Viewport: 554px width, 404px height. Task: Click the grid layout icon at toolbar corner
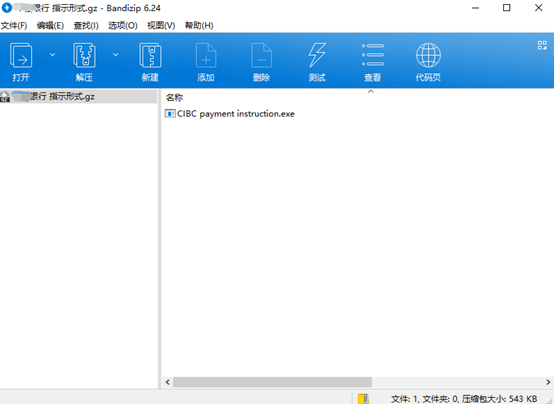point(542,45)
